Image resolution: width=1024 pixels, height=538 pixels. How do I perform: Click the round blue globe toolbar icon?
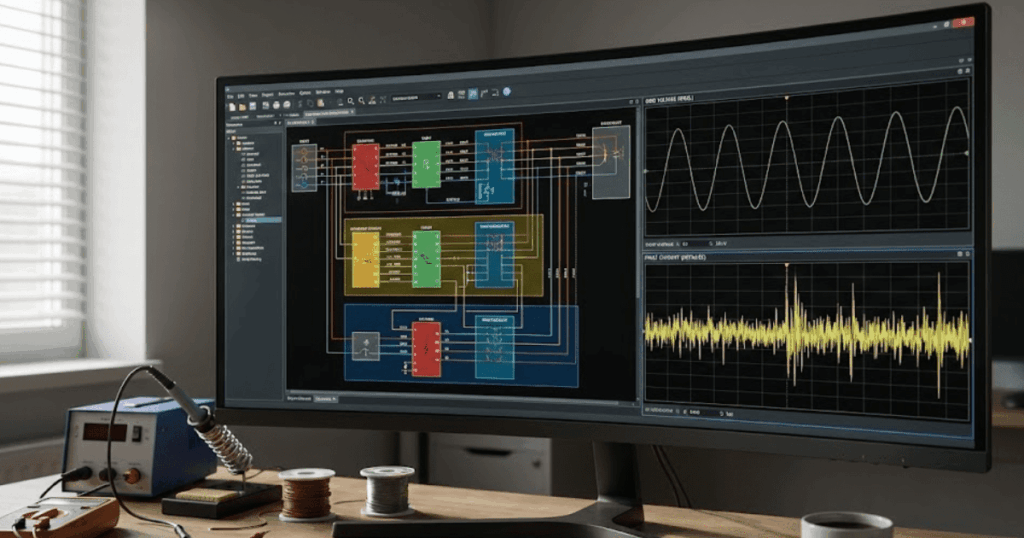tap(506, 92)
